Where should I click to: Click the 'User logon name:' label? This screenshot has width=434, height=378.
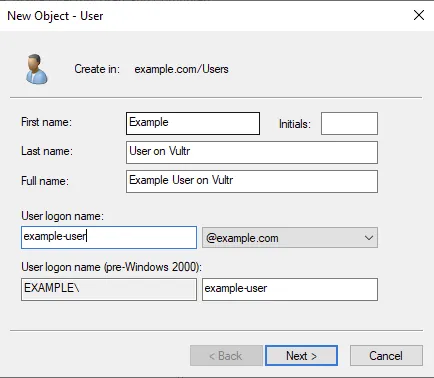[62, 216]
